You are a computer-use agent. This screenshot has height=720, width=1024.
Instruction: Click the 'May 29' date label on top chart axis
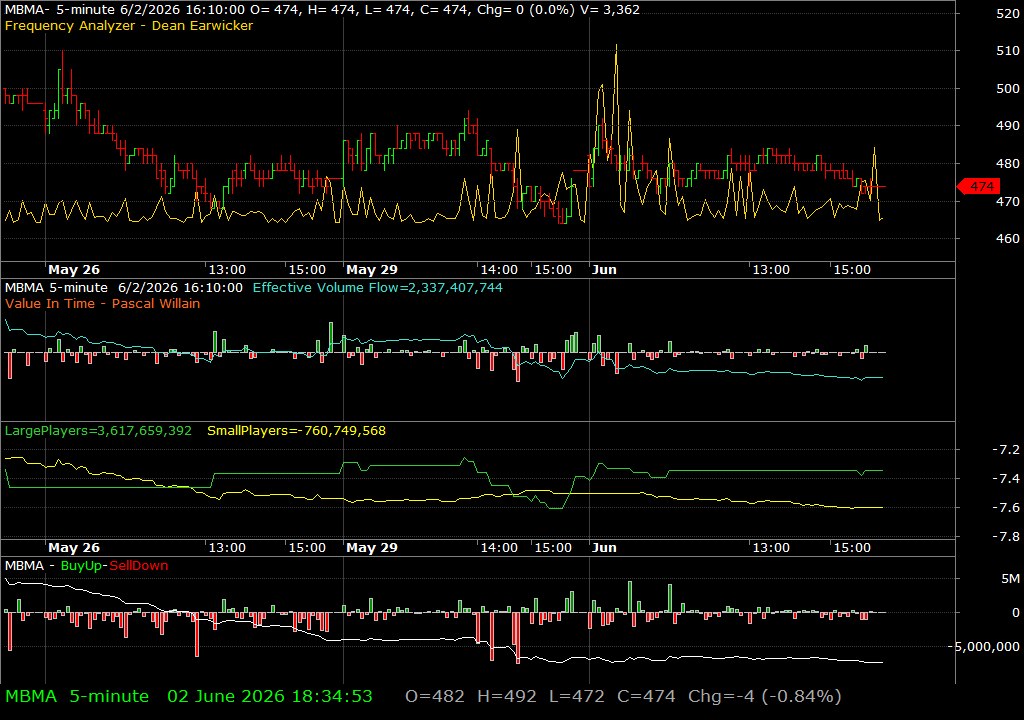[372, 270]
